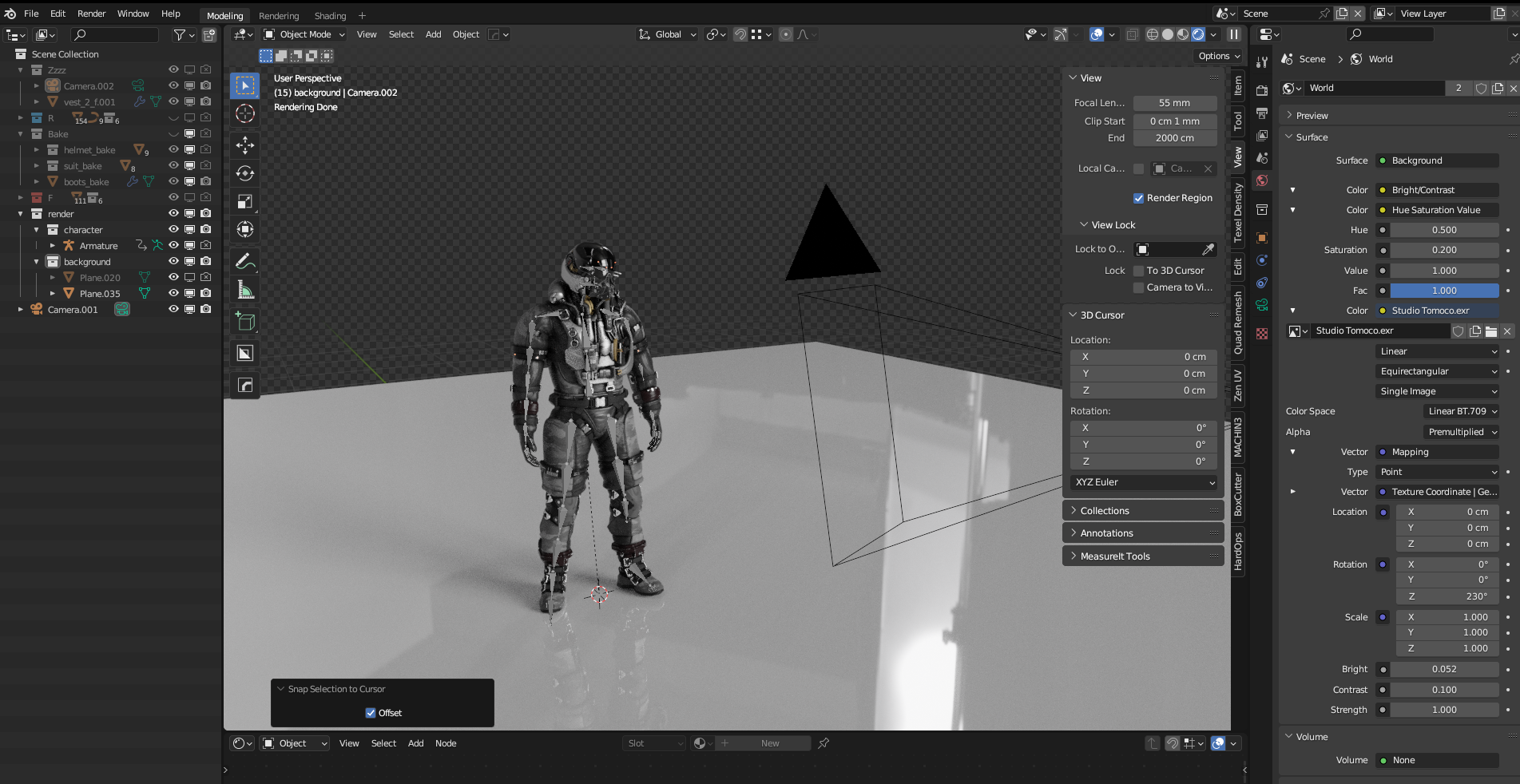Choose the Measure tool icon

coord(245,291)
